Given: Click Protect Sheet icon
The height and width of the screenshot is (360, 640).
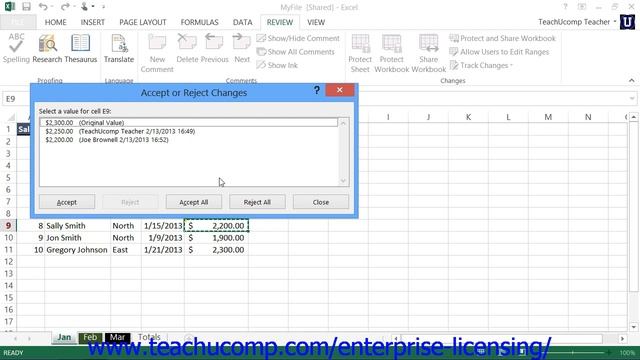Looking at the screenshot, I should tap(360, 53).
